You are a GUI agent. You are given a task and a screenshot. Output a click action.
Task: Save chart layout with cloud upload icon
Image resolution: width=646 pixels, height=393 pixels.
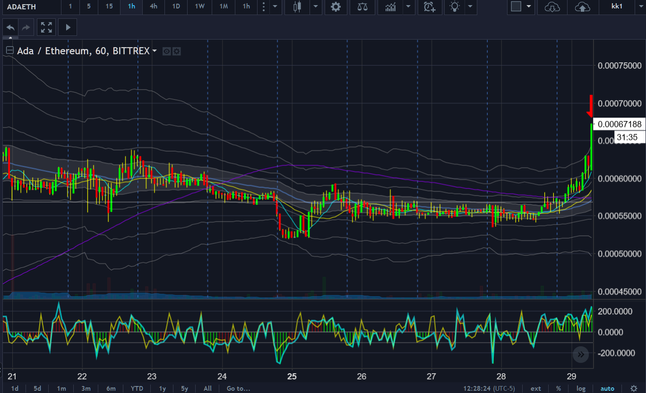click(x=582, y=7)
